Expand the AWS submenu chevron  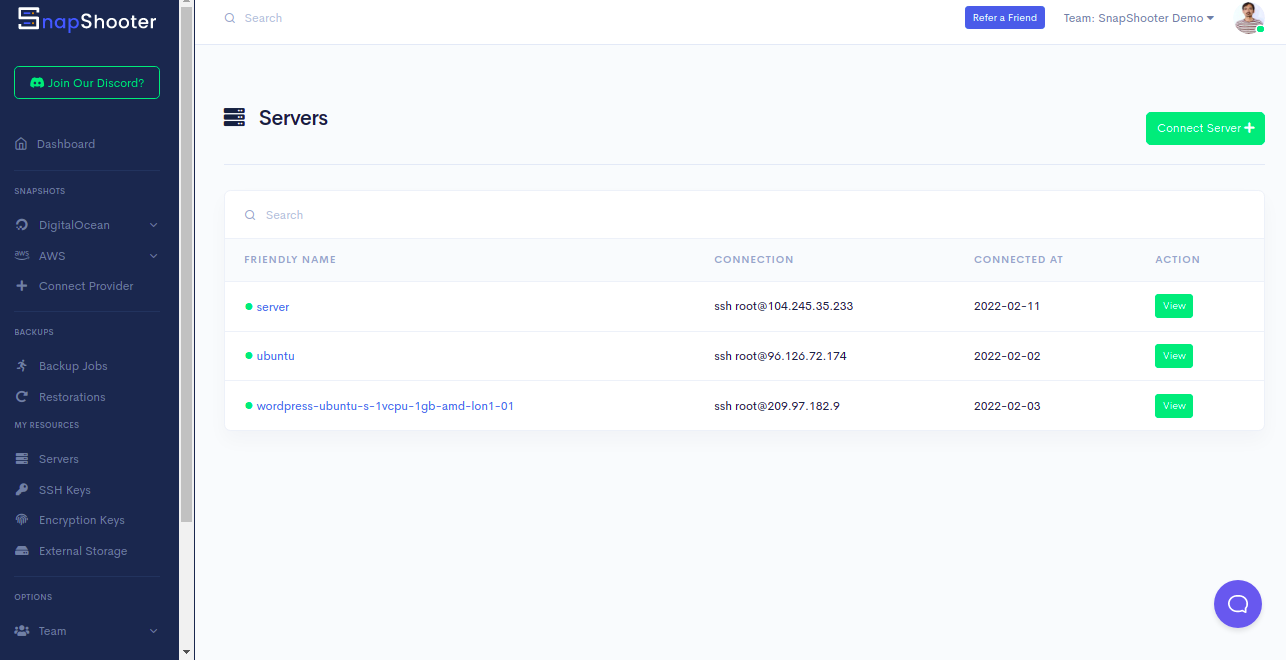(154, 256)
